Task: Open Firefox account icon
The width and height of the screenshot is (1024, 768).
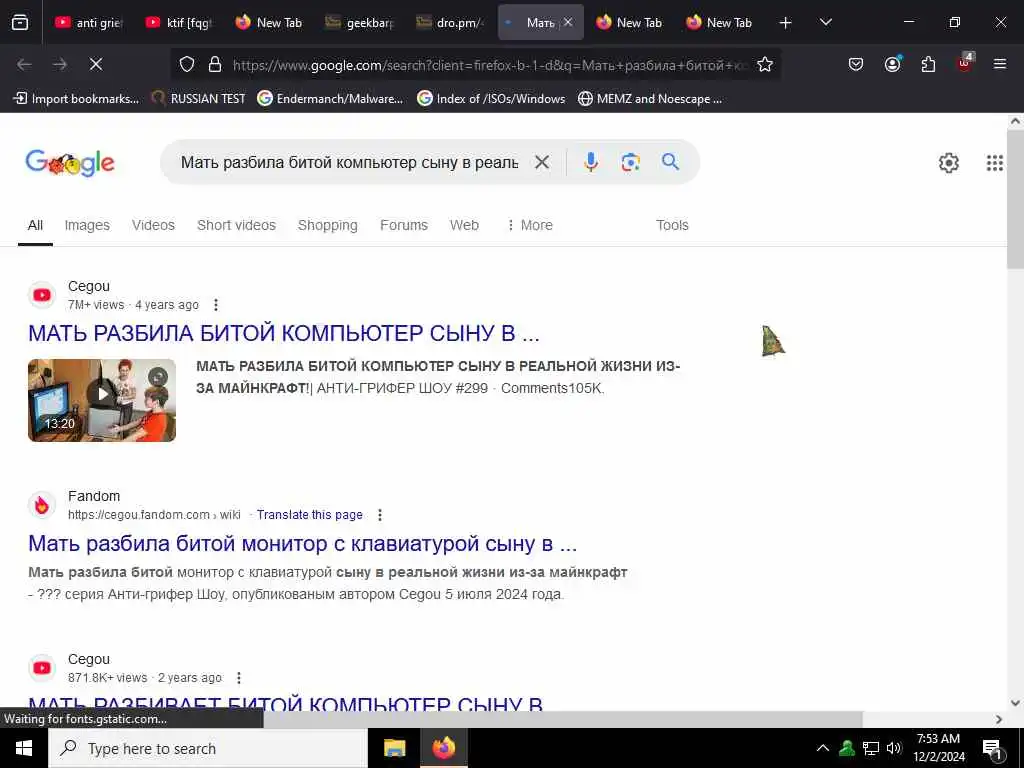Action: coord(892,64)
